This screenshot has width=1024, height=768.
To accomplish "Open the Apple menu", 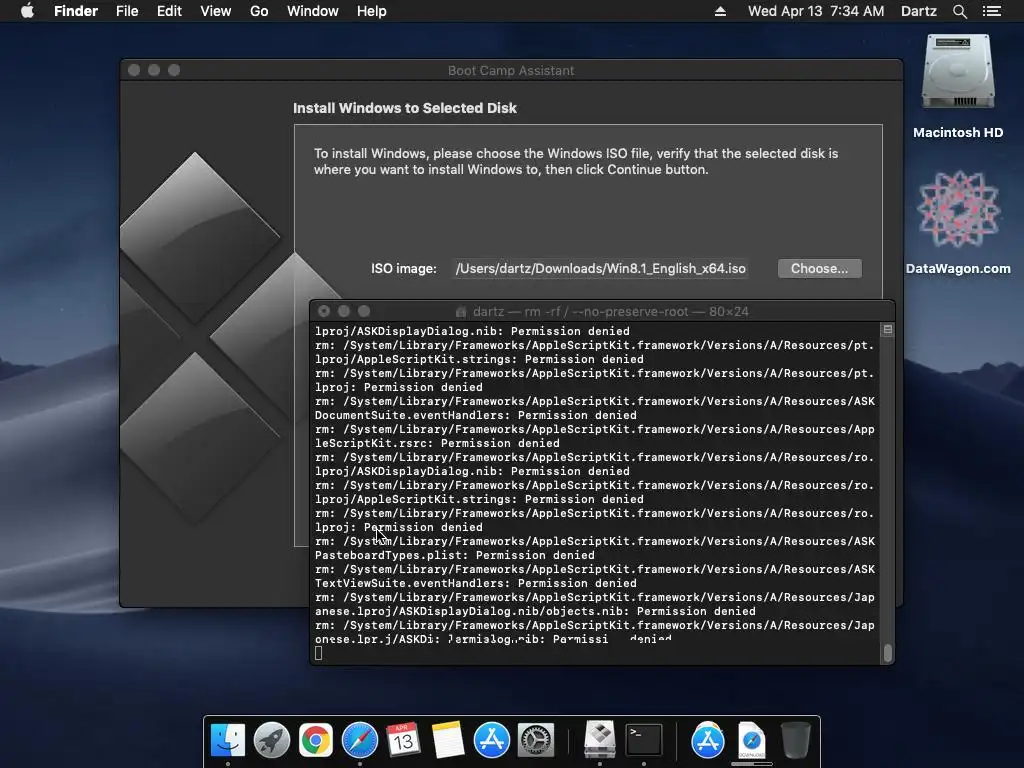I will point(27,11).
